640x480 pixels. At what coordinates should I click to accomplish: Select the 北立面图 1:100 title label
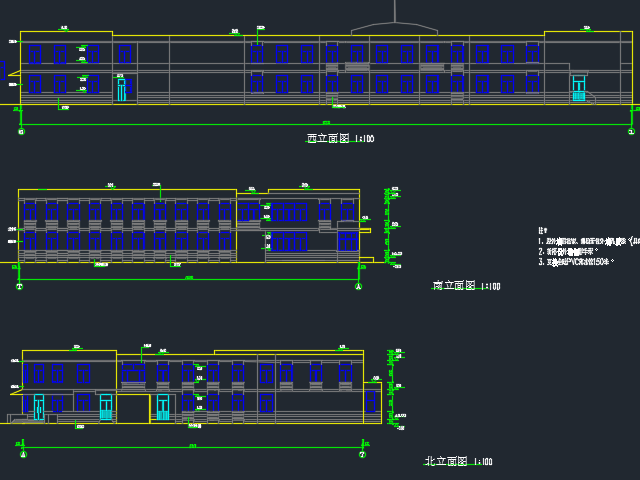pos(458,461)
